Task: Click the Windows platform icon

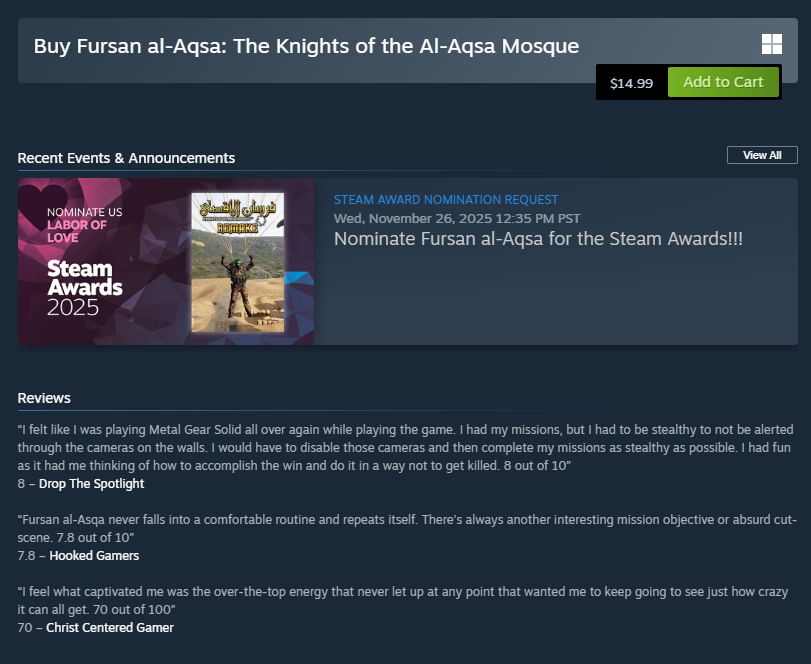Action: point(771,44)
